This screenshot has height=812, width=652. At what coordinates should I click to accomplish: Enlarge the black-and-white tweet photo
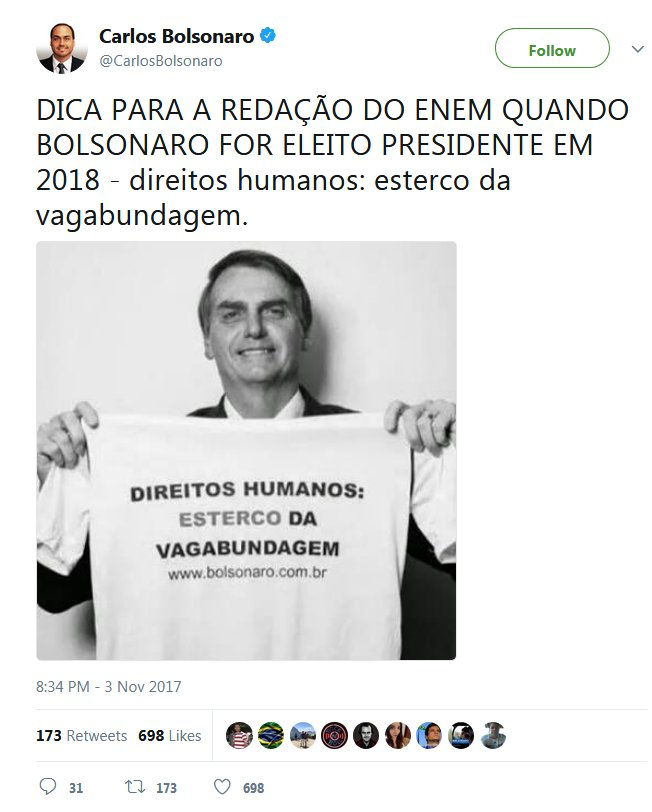(x=247, y=451)
